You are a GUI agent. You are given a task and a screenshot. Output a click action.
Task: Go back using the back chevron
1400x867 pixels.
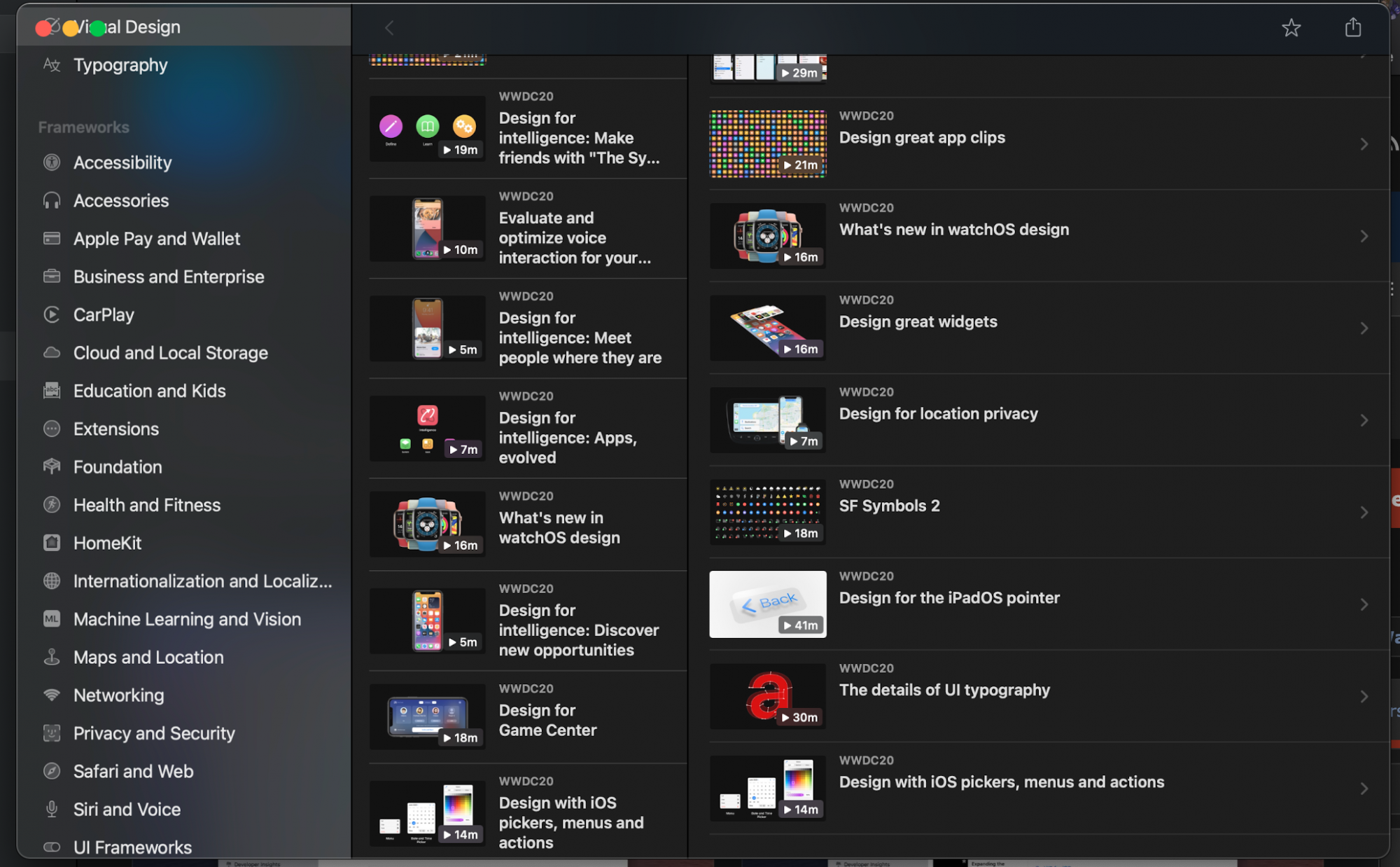[x=389, y=28]
